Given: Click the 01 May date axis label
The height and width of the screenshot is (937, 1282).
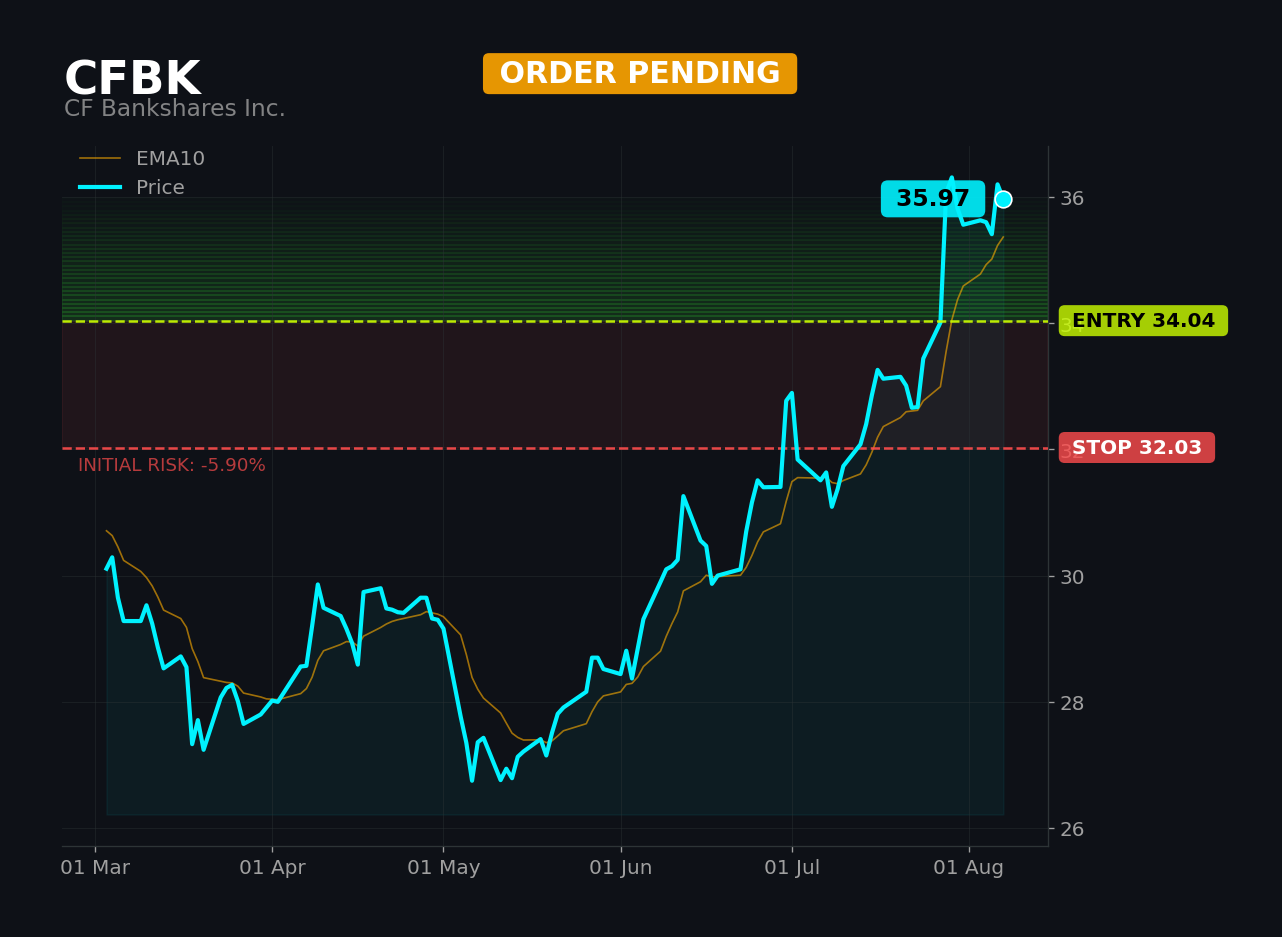Looking at the screenshot, I should (443, 868).
